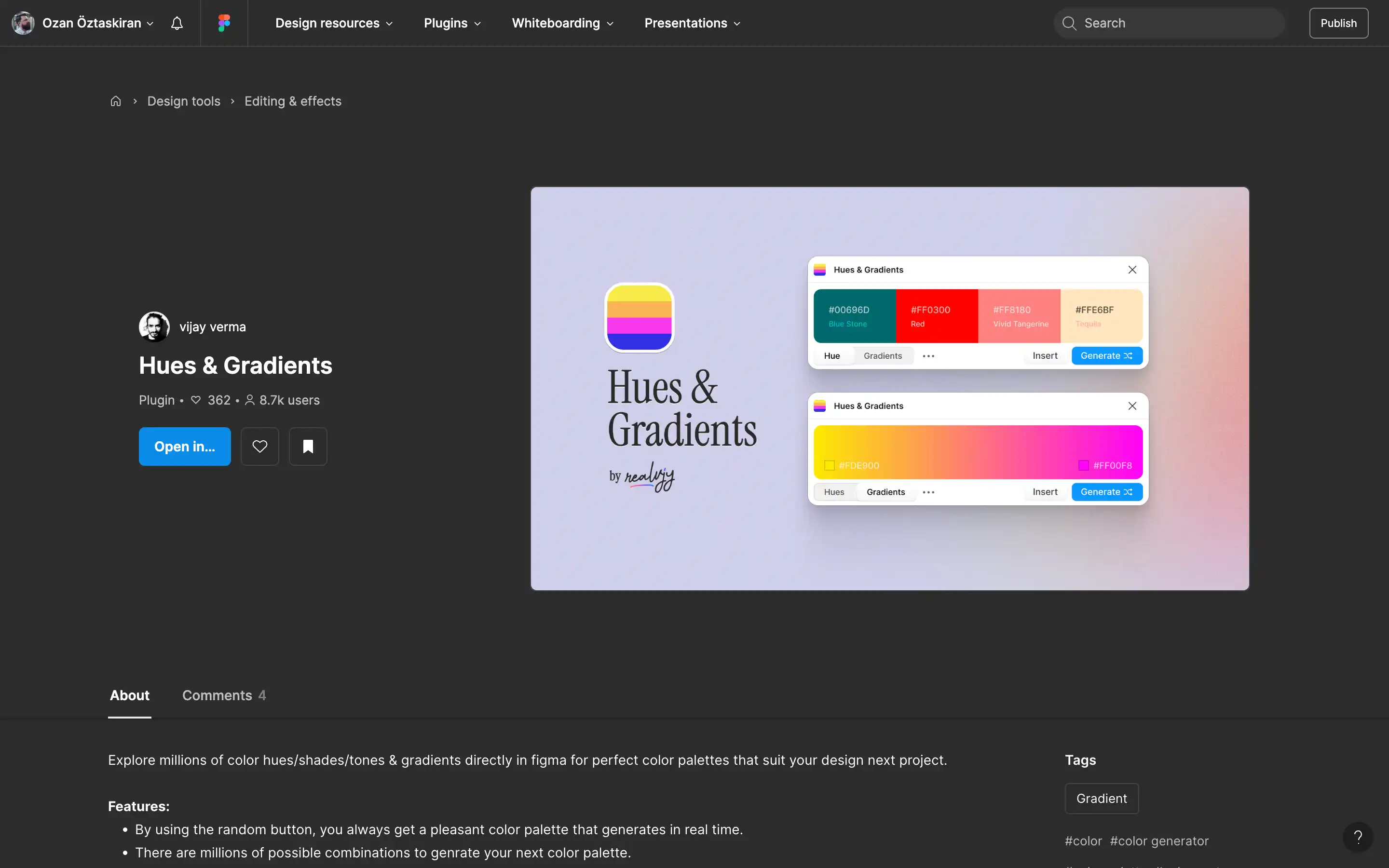The width and height of the screenshot is (1389, 868).
Task: Click the heart icon beside 362 likes
Action: point(196,400)
